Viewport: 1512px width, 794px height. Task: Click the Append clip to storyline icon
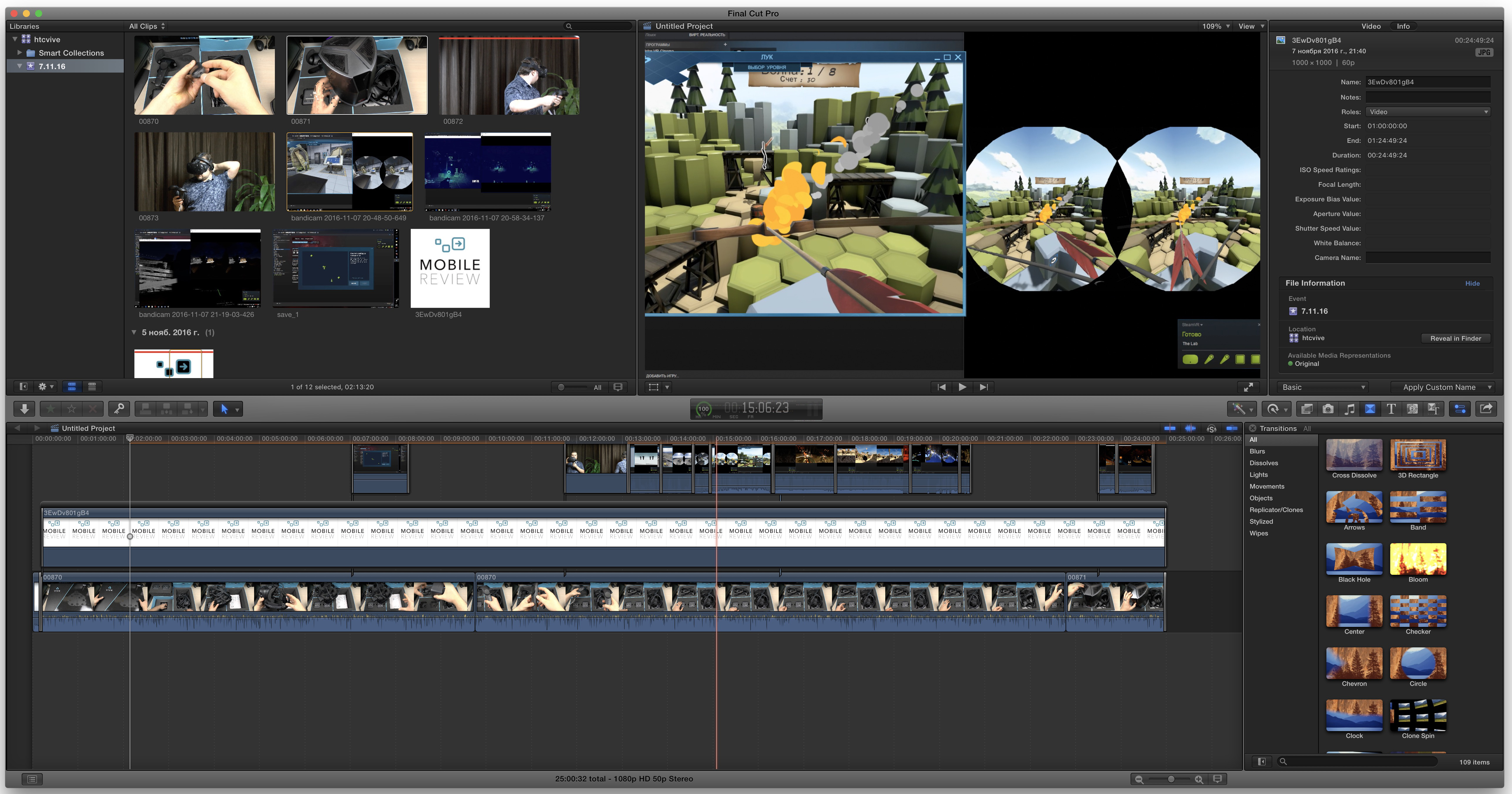[188, 409]
